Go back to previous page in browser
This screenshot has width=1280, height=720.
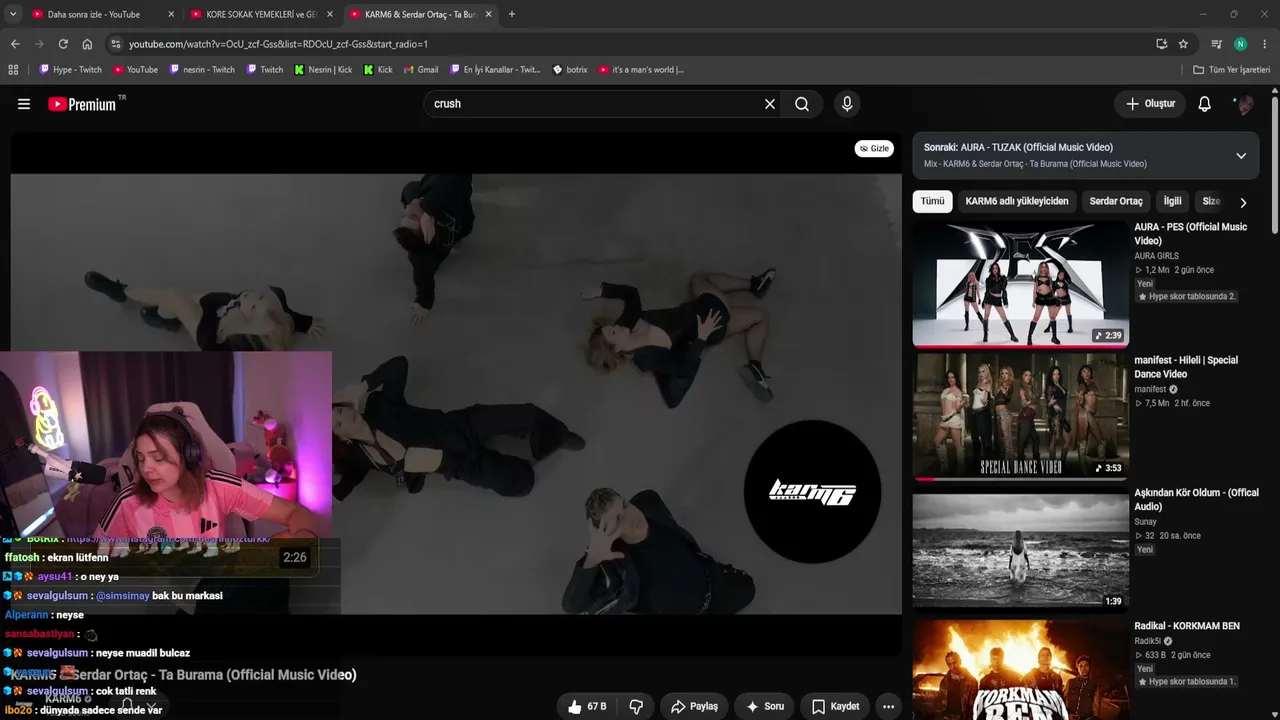point(15,44)
